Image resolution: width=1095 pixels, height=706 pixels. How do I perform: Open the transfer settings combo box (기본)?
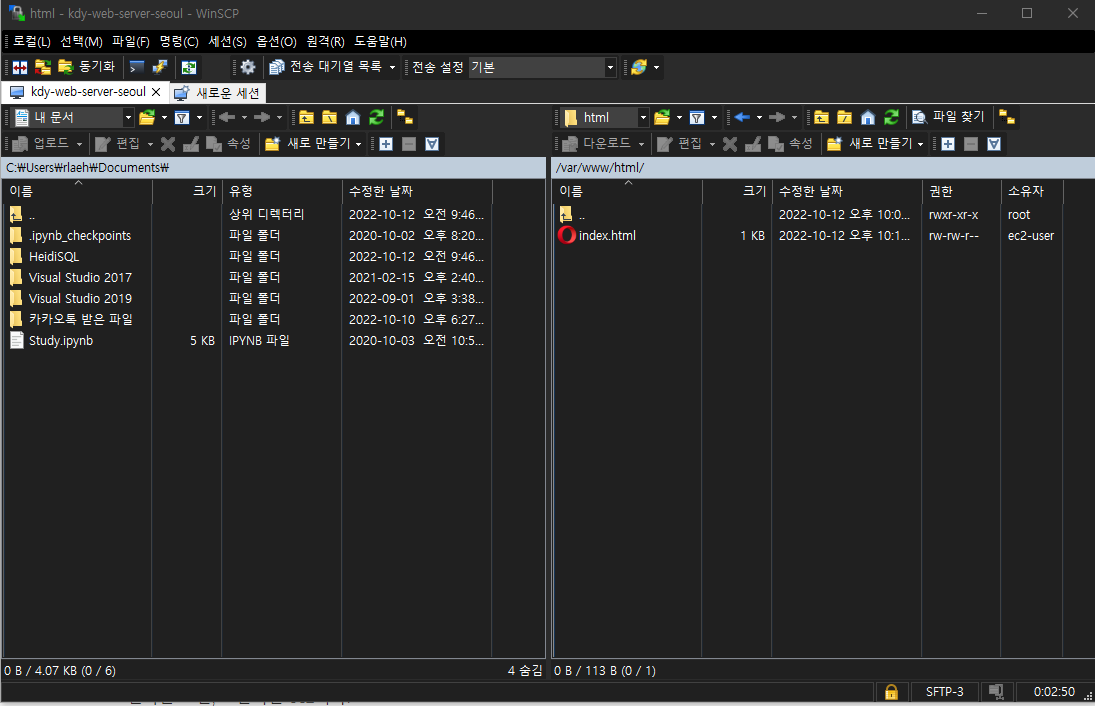tap(542, 67)
